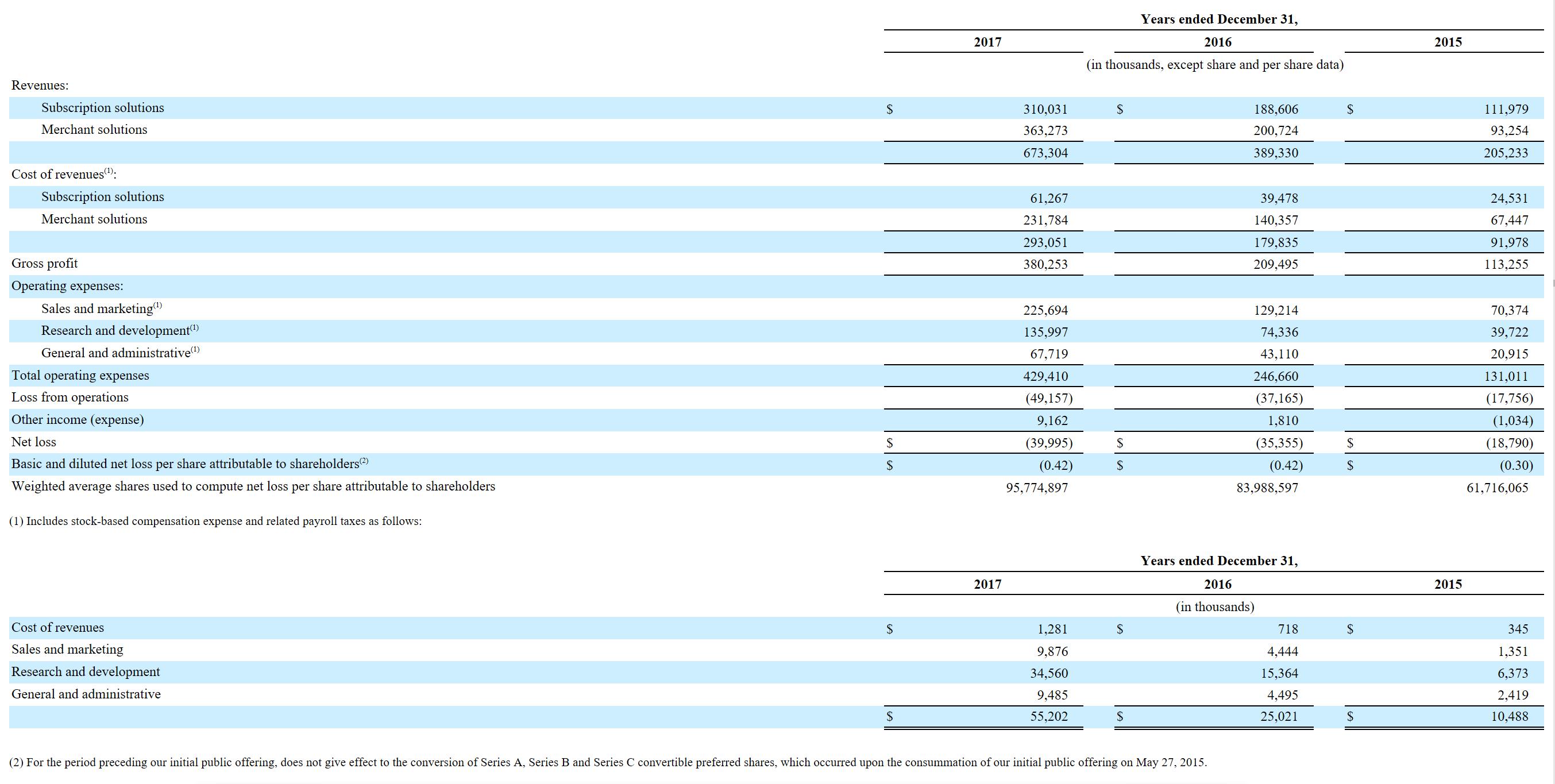Click the 'Other income (expense)' row label
The height and width of the screenshot is (784, 1555).
[x=78, y=419]
